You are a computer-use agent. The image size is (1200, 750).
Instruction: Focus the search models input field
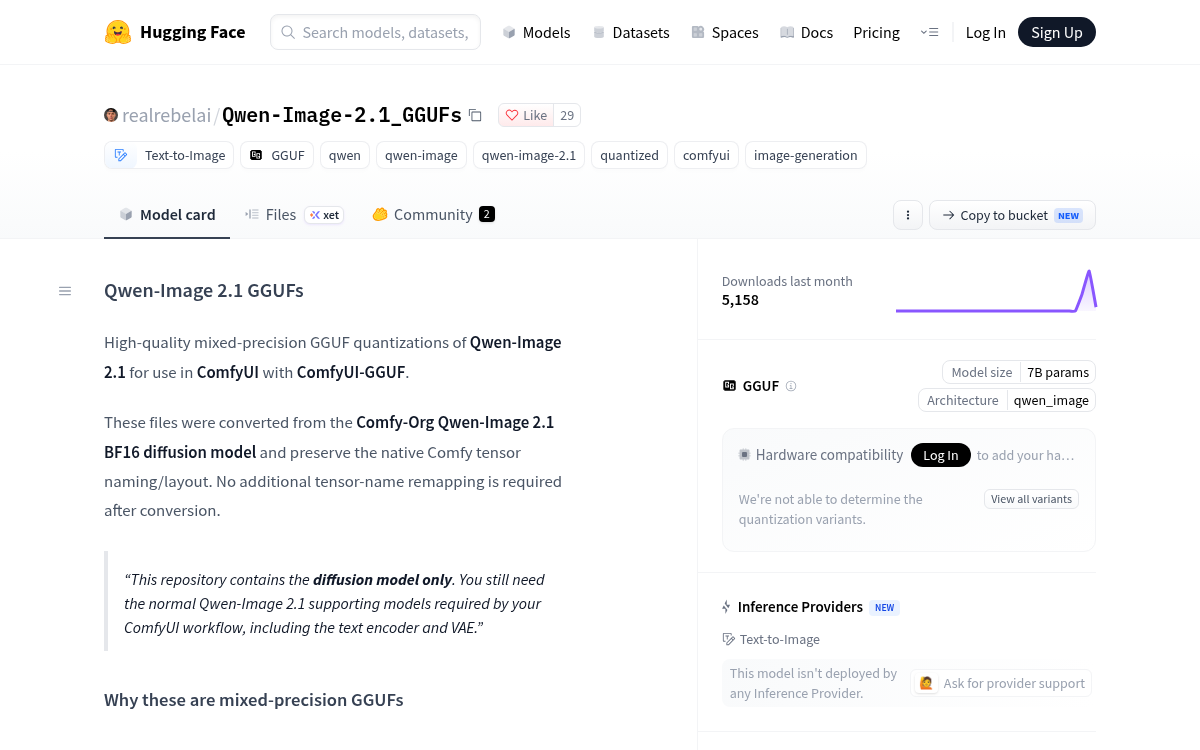coord(375,32)
